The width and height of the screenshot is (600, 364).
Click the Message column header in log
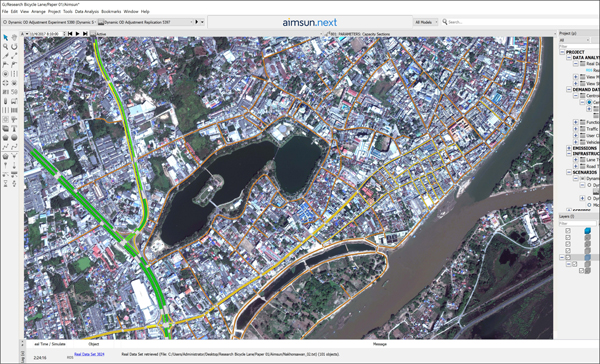click(380, 344)
